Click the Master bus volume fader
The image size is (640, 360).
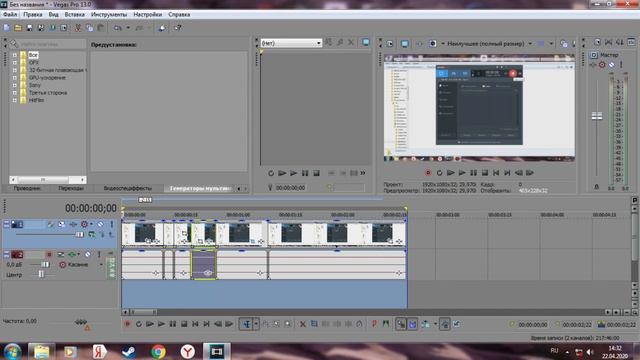(597, 116)
